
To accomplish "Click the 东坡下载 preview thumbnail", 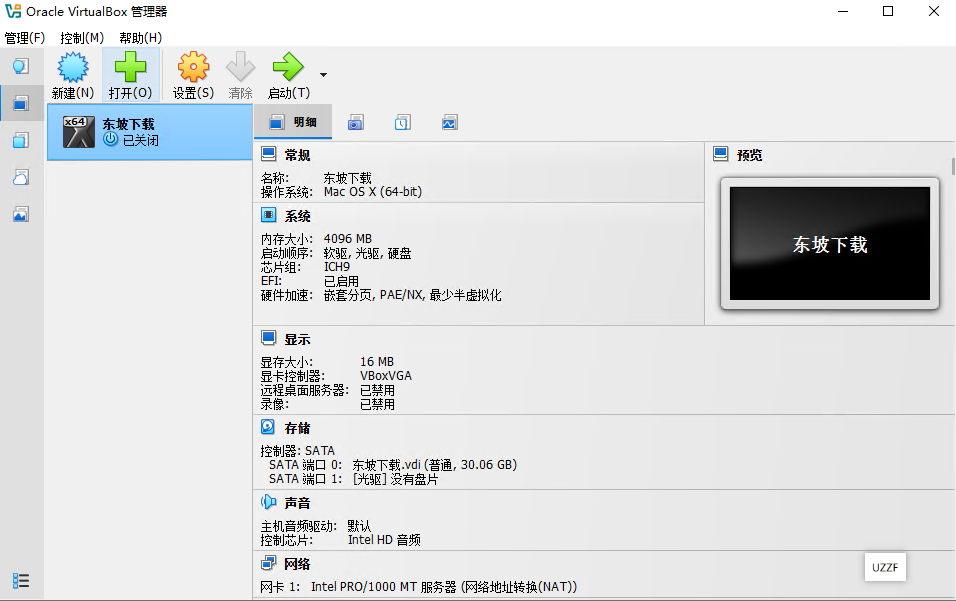I will coord(829,243).
